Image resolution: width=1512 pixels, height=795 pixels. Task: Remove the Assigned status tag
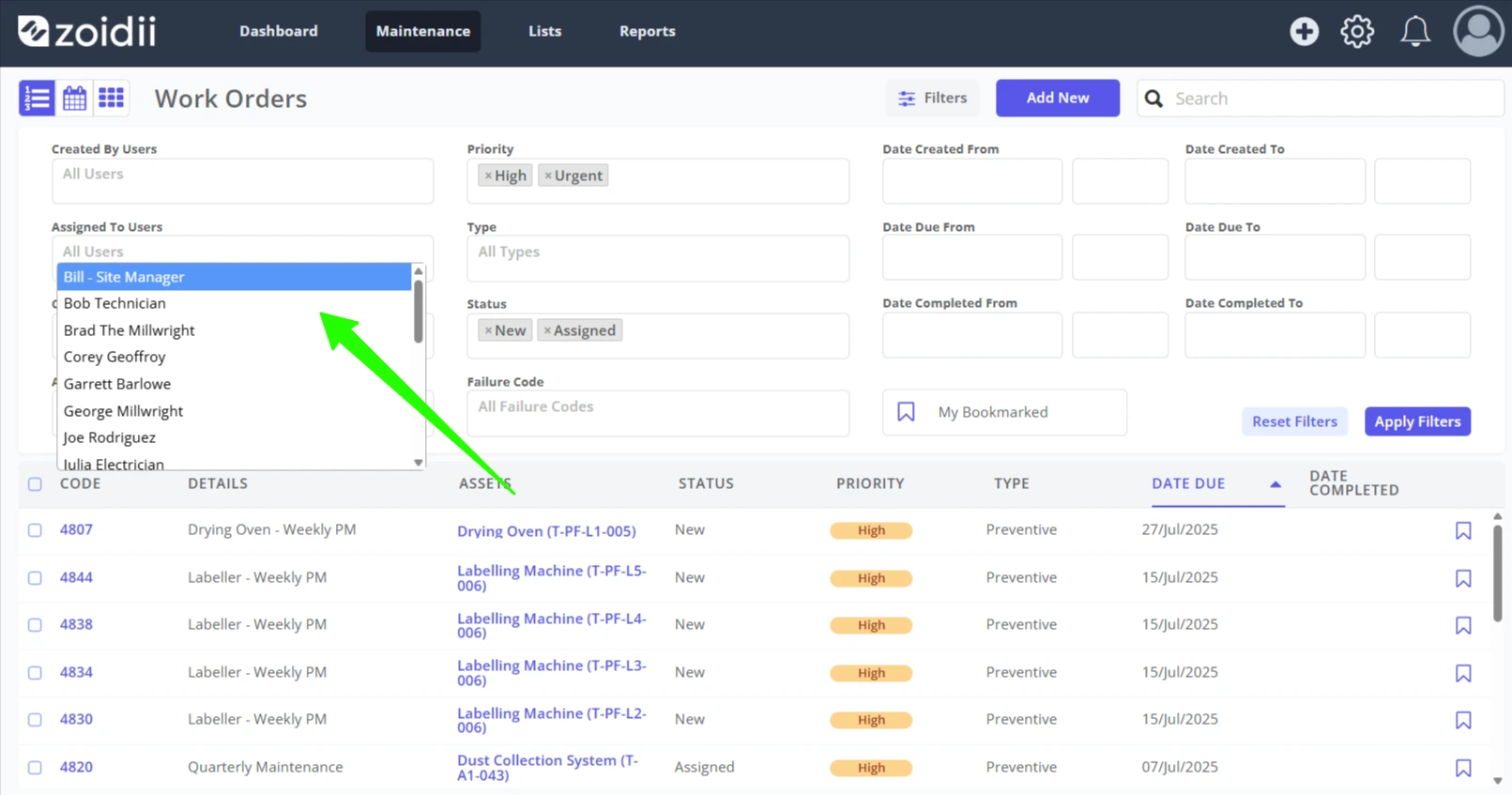pos(547,330)
